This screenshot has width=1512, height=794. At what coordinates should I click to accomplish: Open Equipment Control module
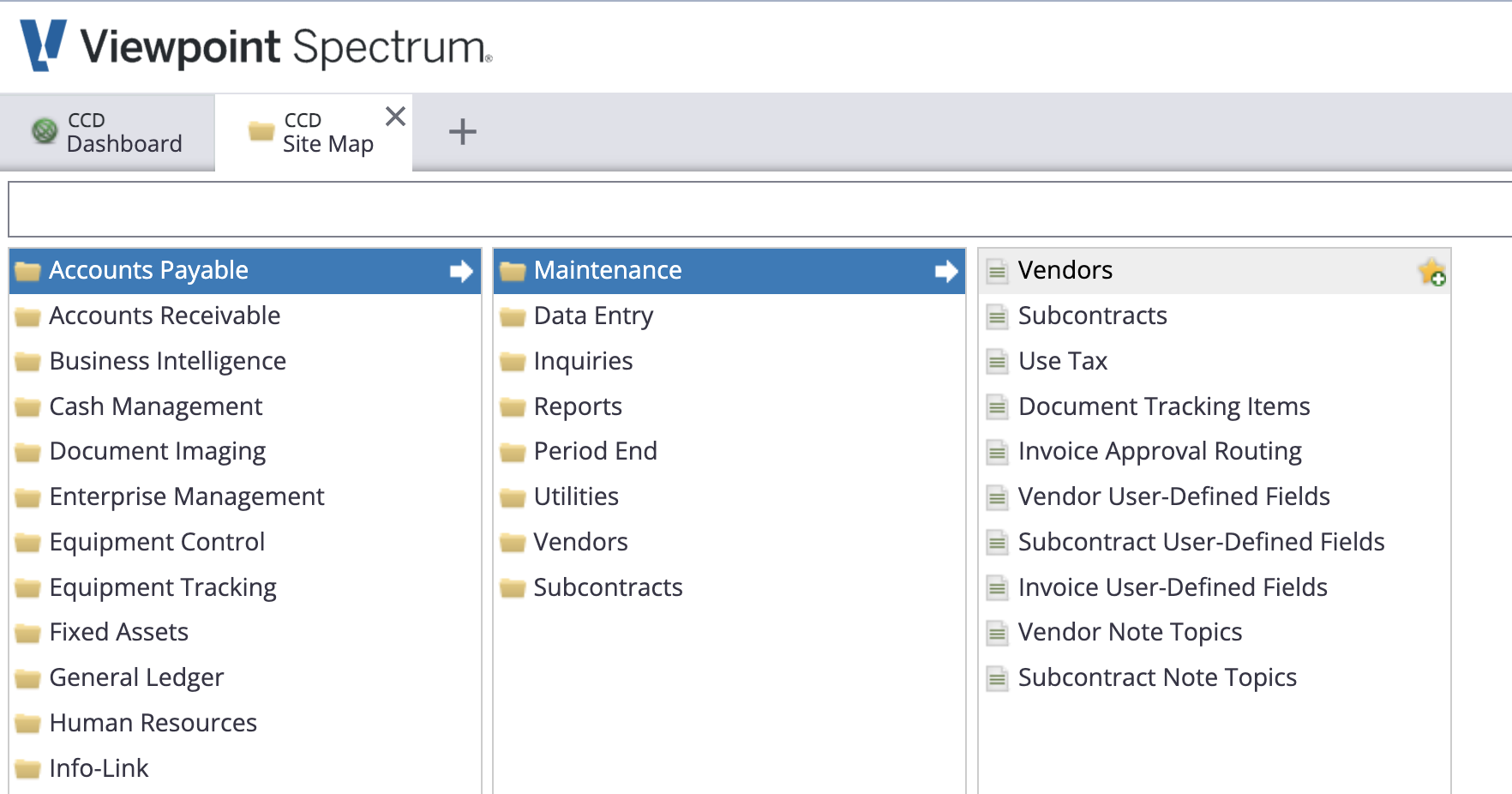coord(245,542)
